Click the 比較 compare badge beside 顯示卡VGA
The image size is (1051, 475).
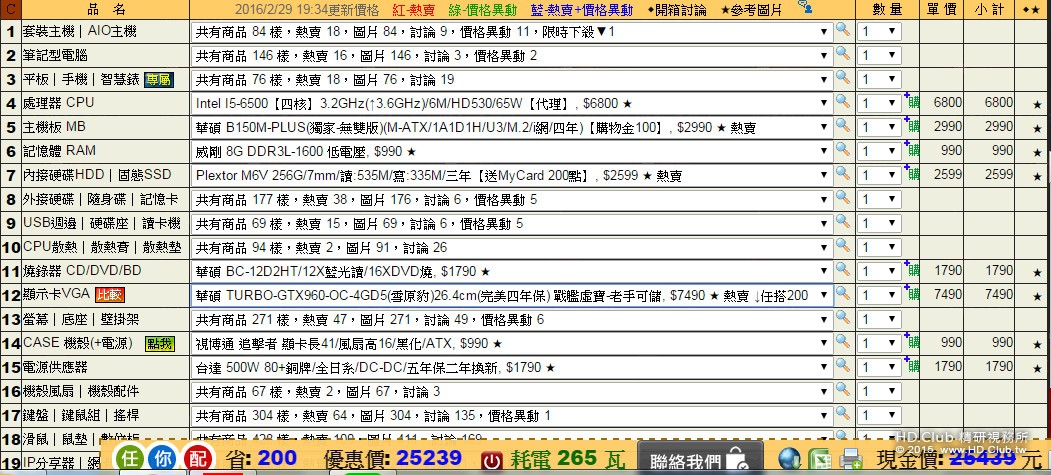[109, 293]
